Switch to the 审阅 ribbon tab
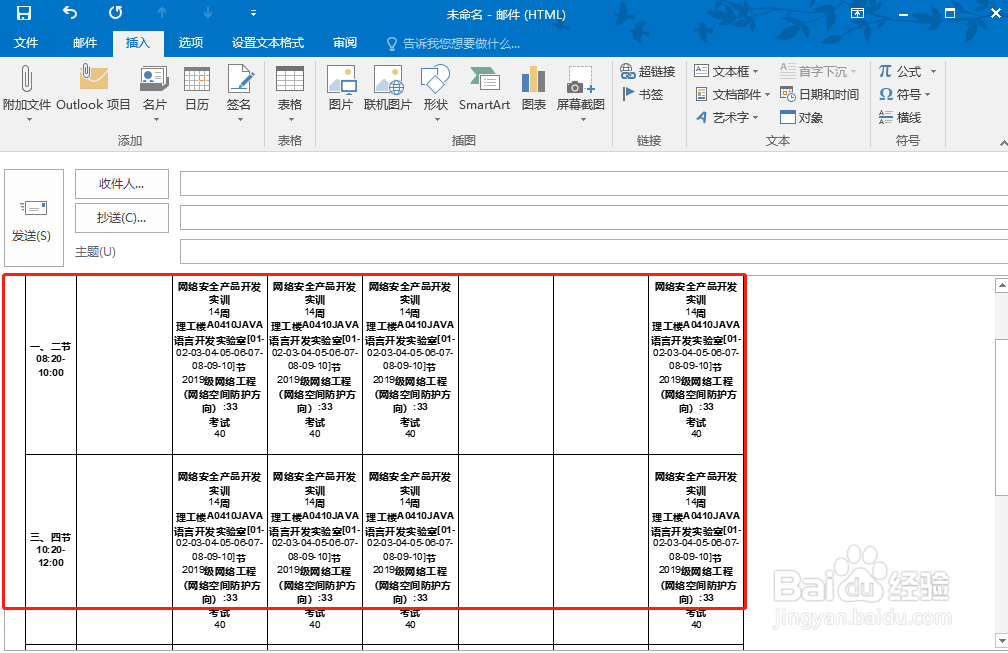1008x653 pixels. pyautogui.click(x=344, y=43)
